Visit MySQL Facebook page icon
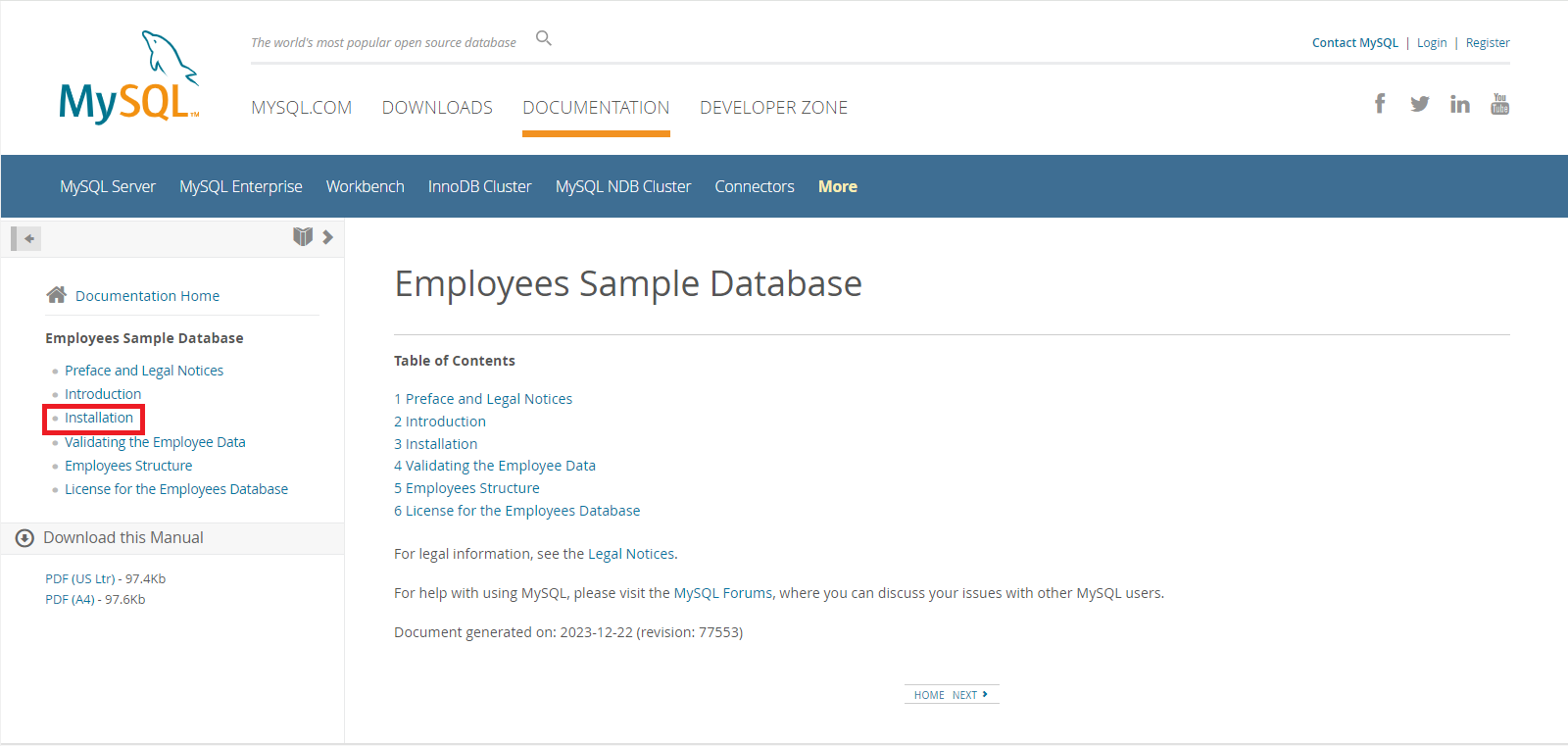Image resolution: width=1568 pixels, height=746 pixels. tap(1380, 104)
